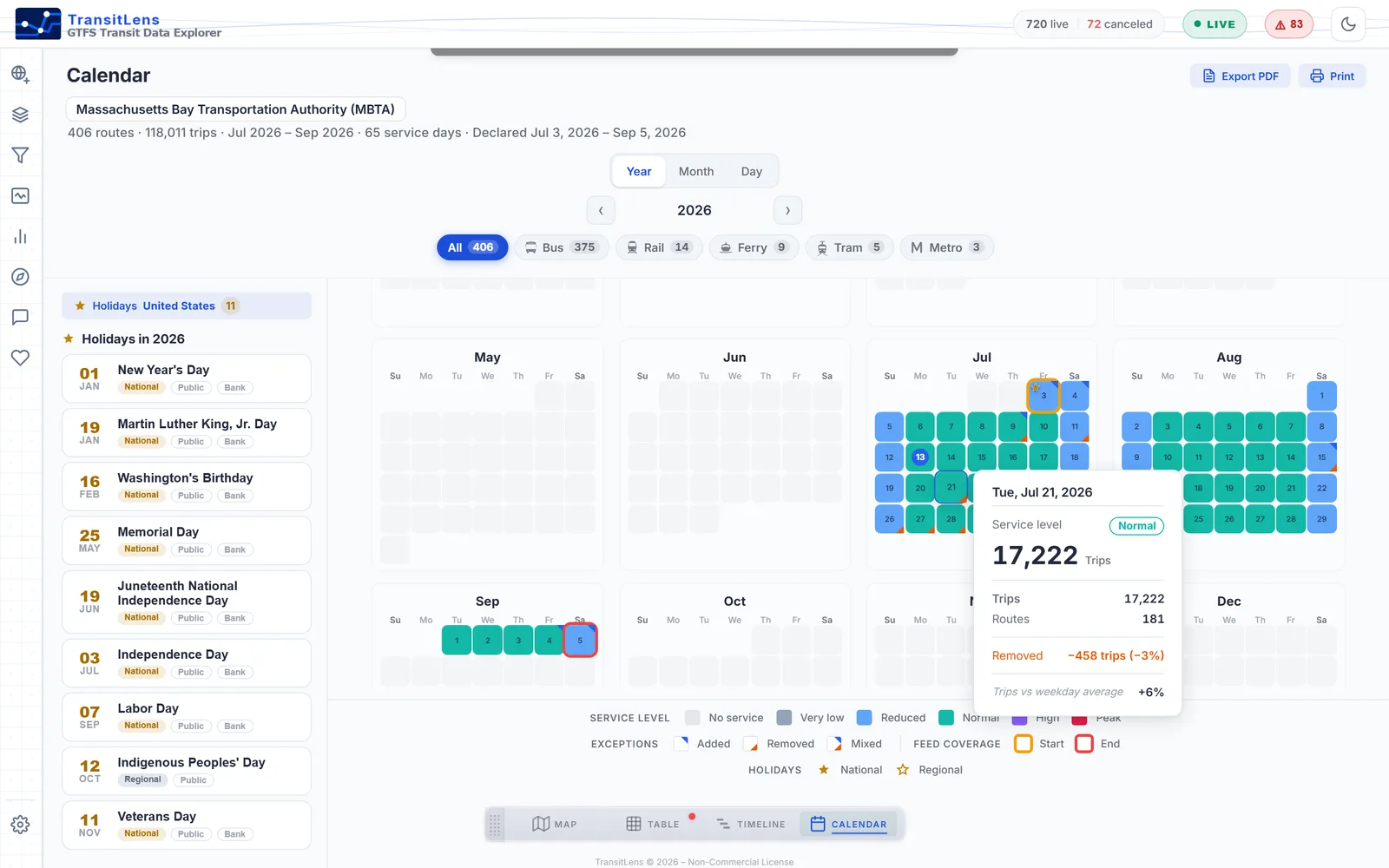The width and height of the screenshot is (1389, 868).
Task: Click the feed coverage Start legend swatch
Action: tap(1024, 744)
